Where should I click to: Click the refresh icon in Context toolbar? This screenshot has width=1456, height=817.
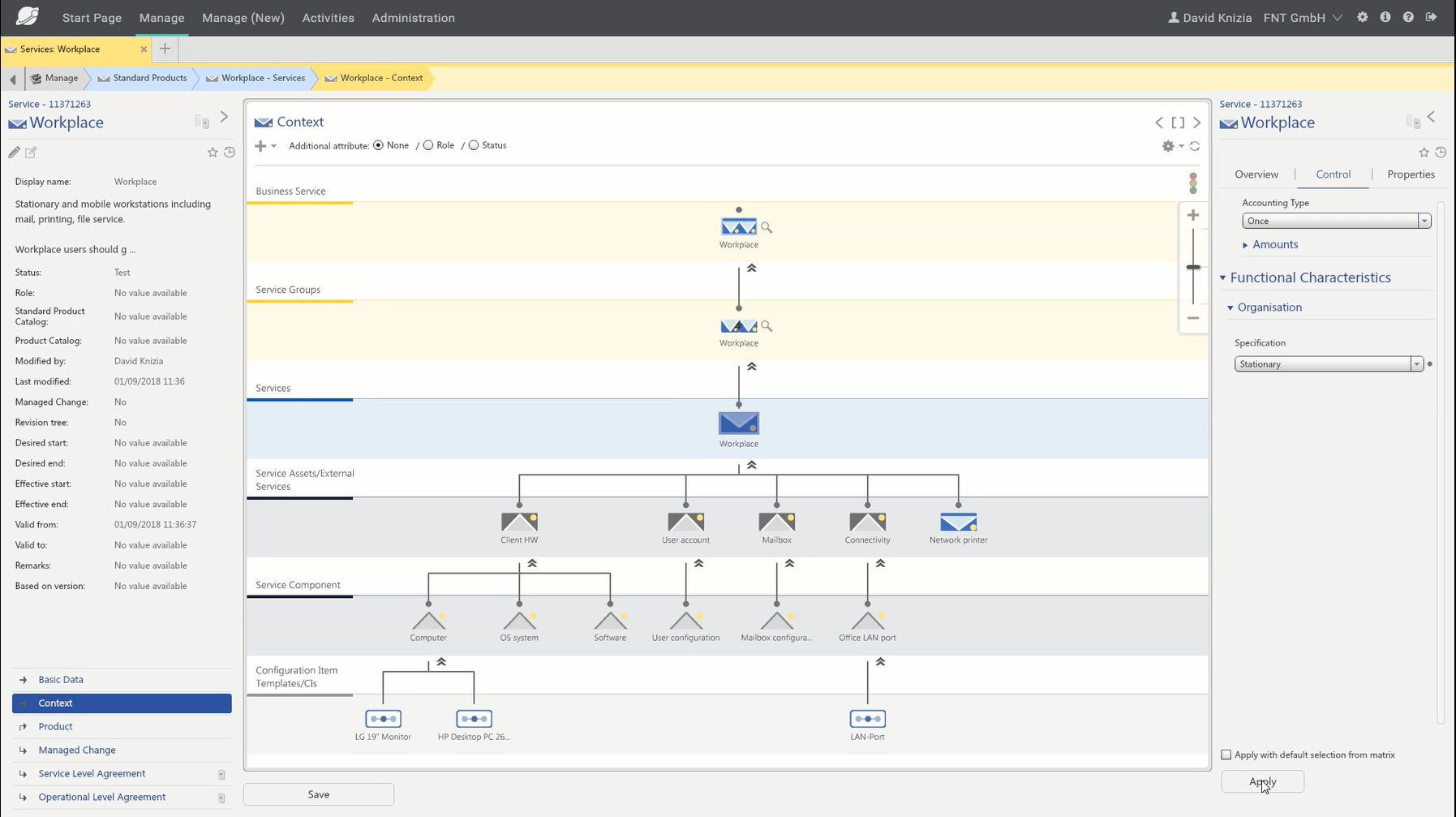(1195, 146)
